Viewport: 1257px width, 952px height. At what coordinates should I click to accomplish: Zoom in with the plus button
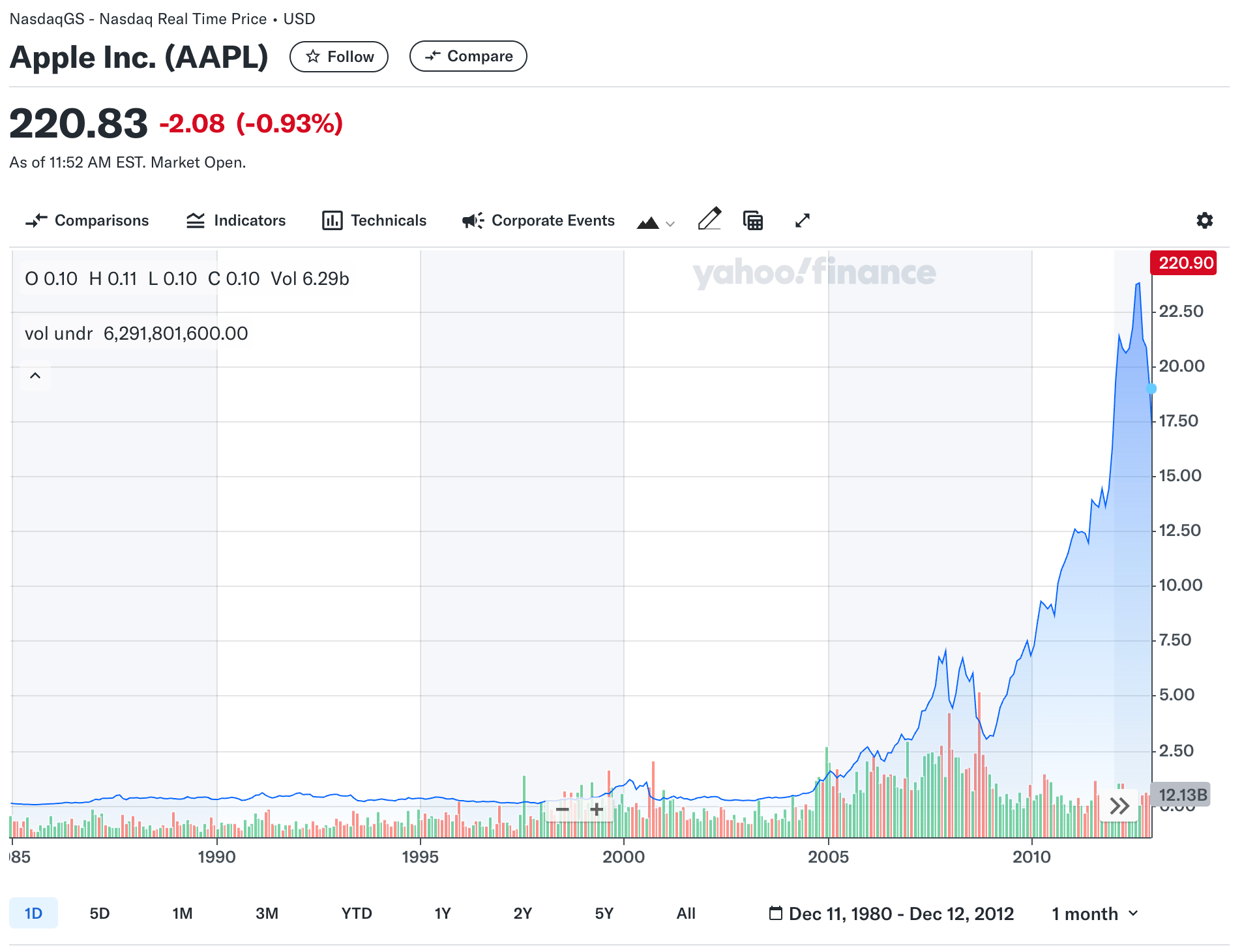tap(597, 810)
